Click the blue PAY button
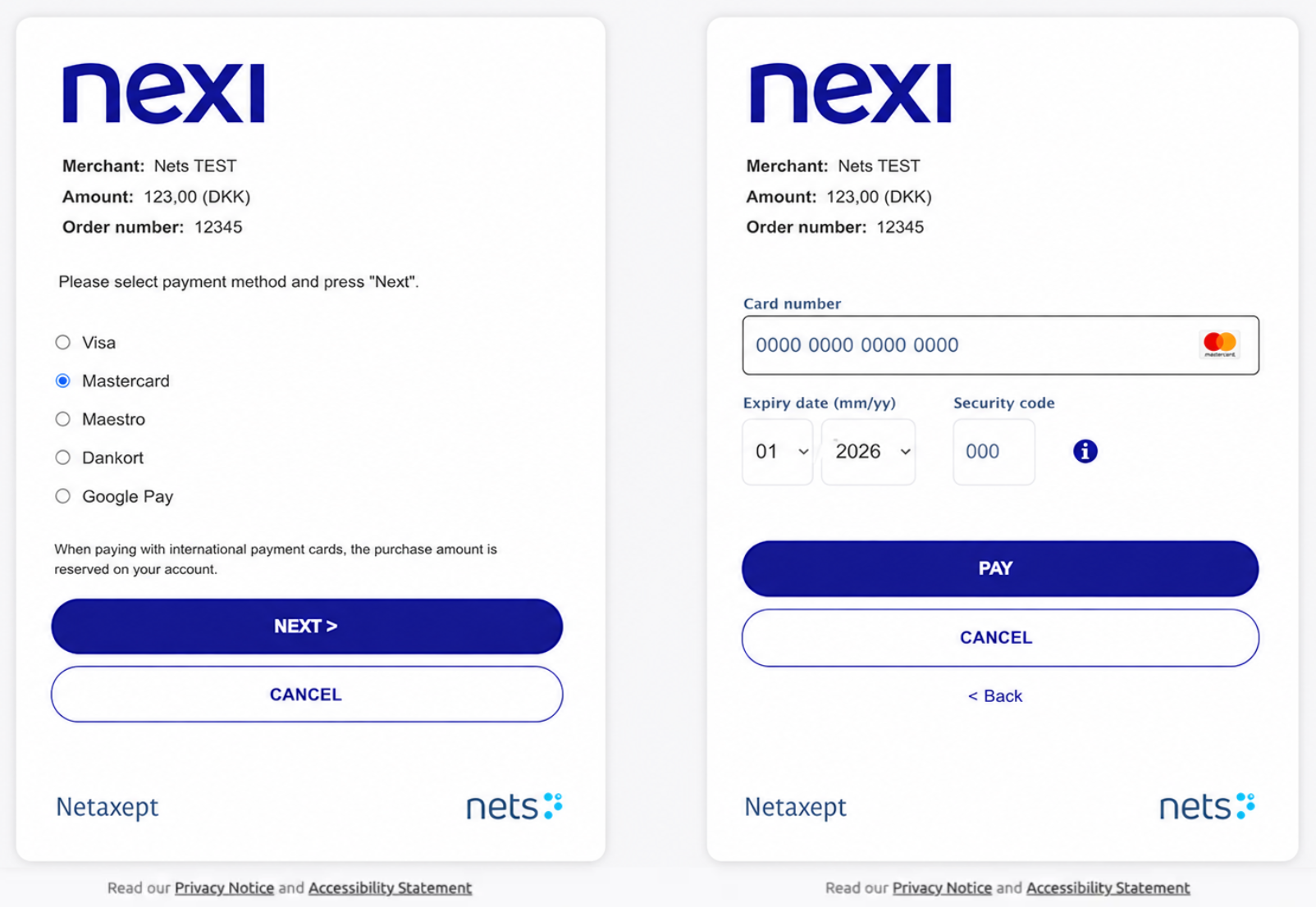Image resolution: width=1316 pixels, height=907 pixels. pos(1000,568)
